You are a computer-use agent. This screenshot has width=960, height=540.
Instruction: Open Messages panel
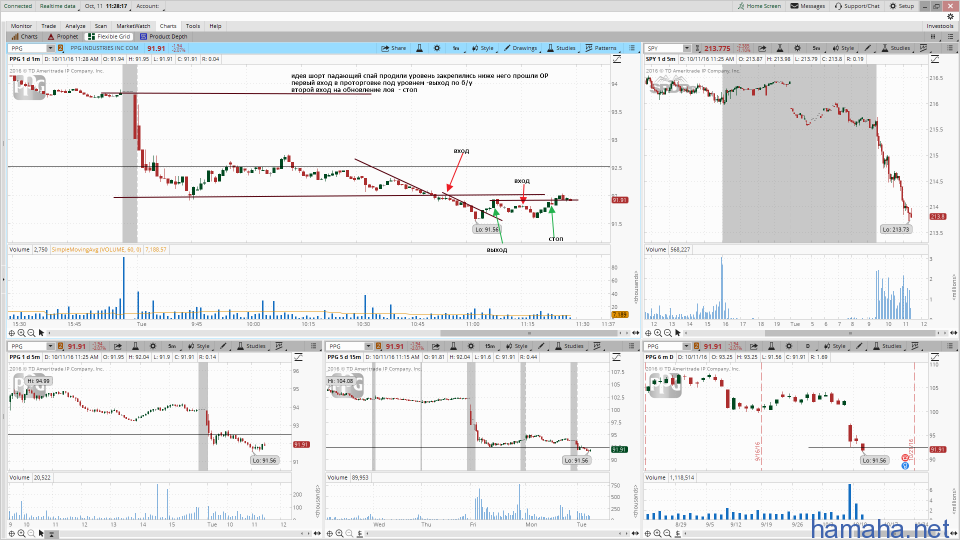tap(808, 6)
